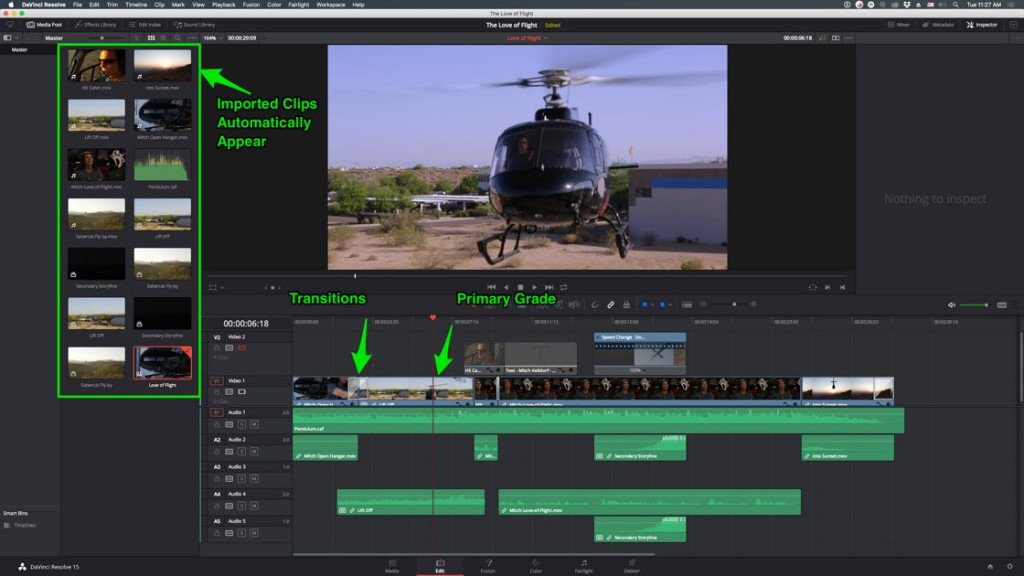Lock the Video 2 track
The width and height of the screenshot is (1024, 576).
(217, 348)
